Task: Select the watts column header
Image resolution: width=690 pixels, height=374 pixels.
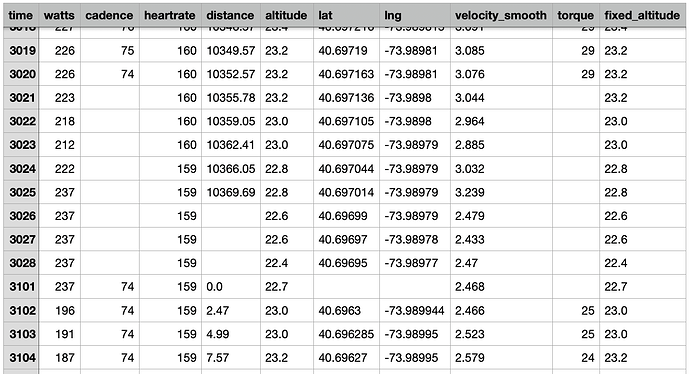Action: click(59, 15)
